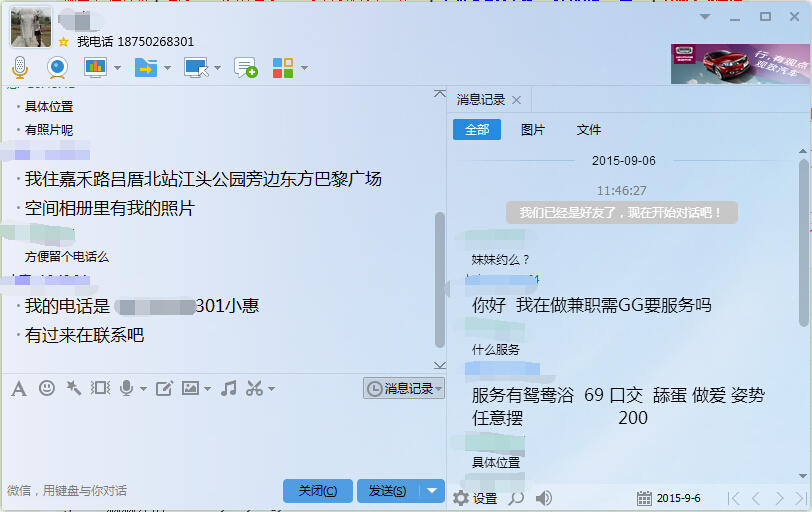
Task: Switch to the 图片 tab in message history
Action: click(533, 130)
